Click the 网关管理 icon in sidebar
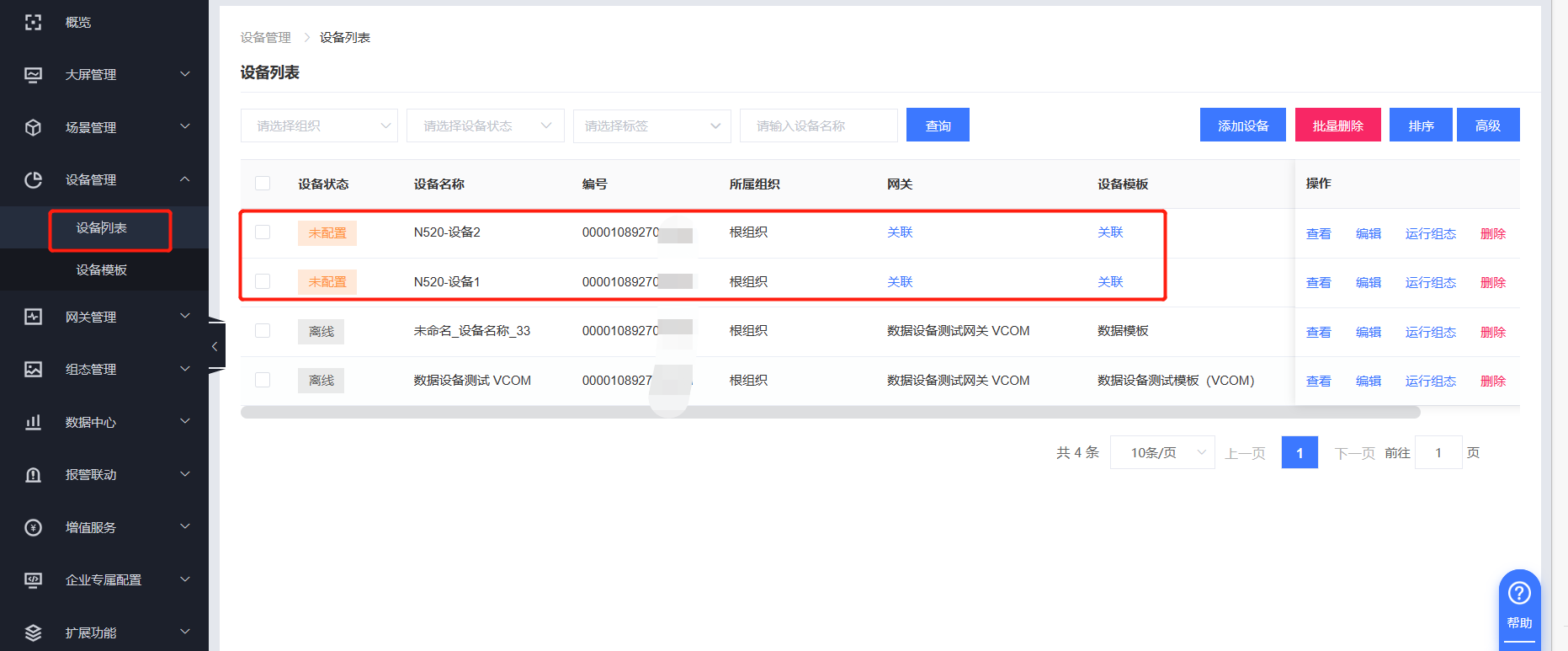Image resolution: width=1568 pixels, height=651 pixels. coord(33,317)
